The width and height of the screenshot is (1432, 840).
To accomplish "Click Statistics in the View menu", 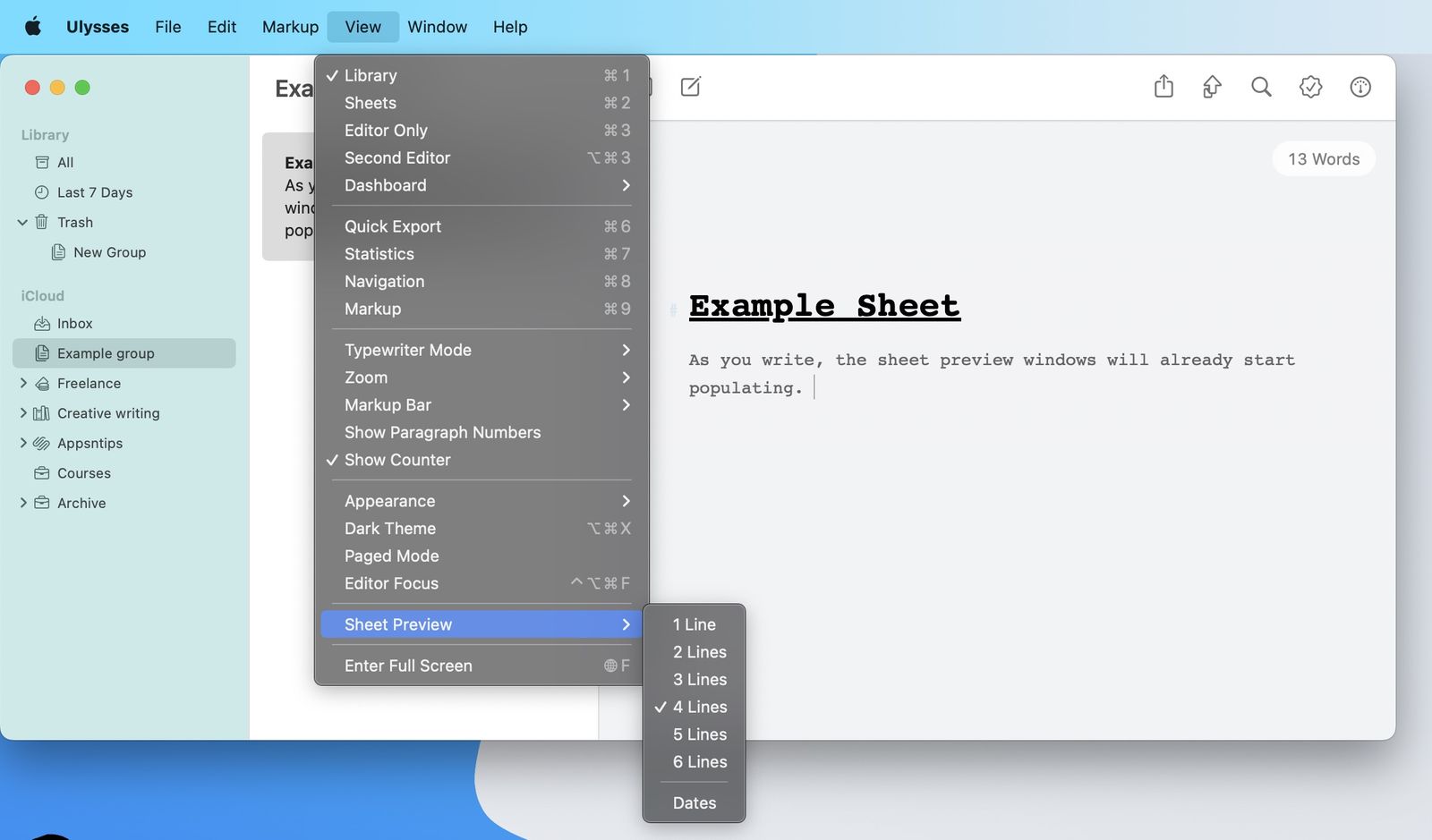I will [x=379, y=254].
